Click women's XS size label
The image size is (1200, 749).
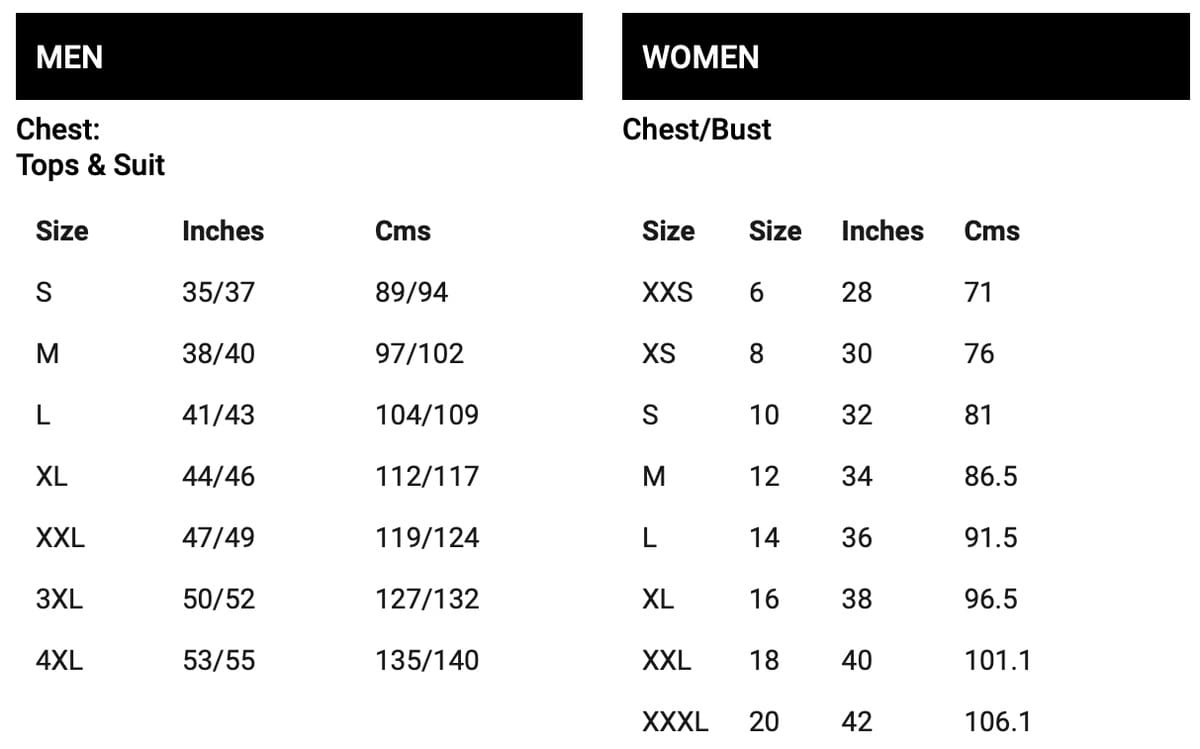(x=659, y=354)
